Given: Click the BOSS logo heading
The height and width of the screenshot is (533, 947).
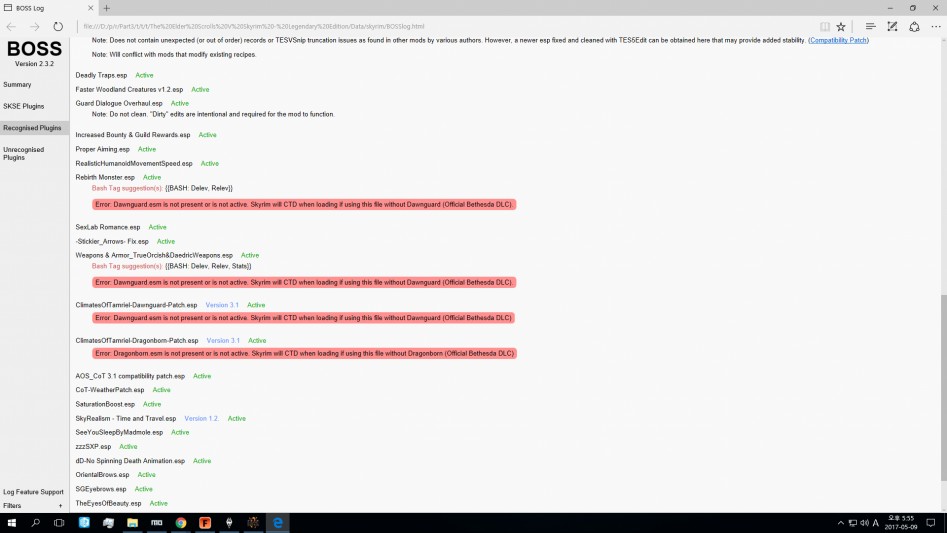Looking at the screenshot, I should click(x=34, y=49).
